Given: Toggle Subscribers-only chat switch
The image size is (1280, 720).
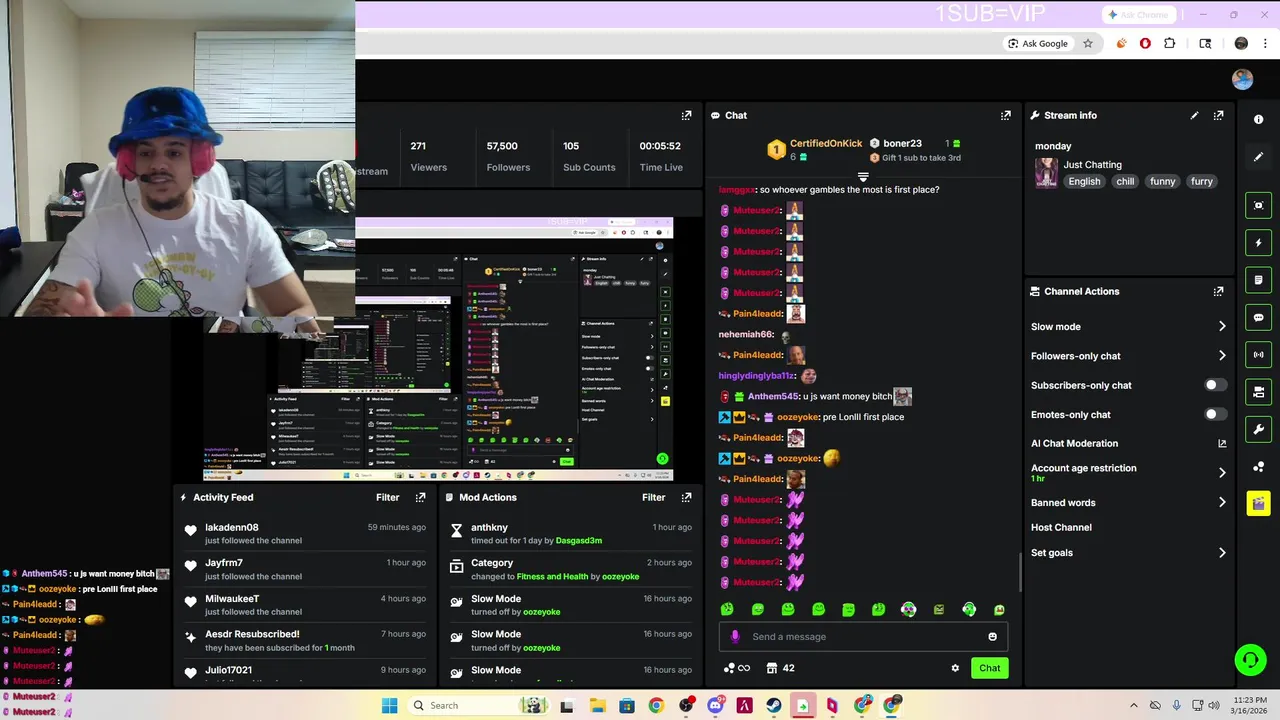Looking at the screenshot, I should (1215, 385).
